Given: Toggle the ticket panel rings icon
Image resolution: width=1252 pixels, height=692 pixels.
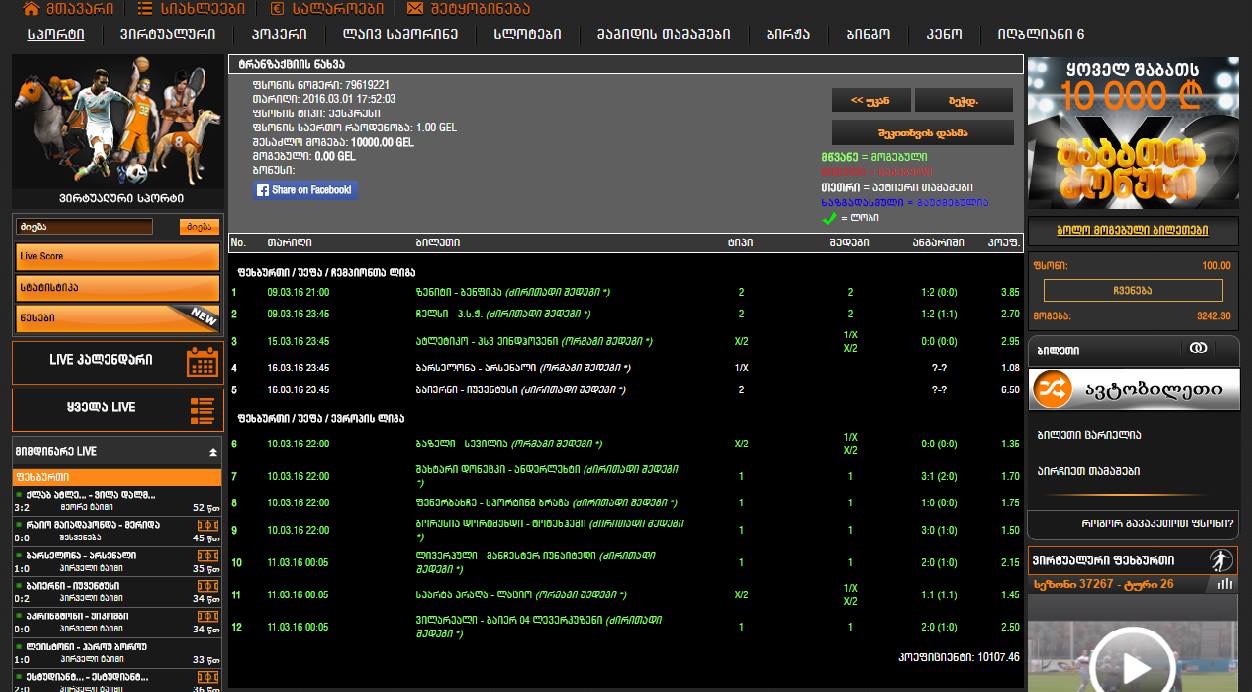Looking at the screenshot, I should tap(1197, 349).
